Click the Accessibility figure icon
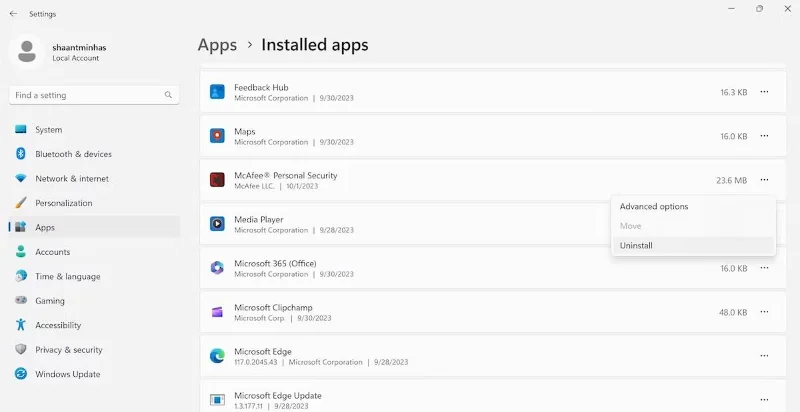Viewport: 800px width, 412px height. click(x=20, y=324)
